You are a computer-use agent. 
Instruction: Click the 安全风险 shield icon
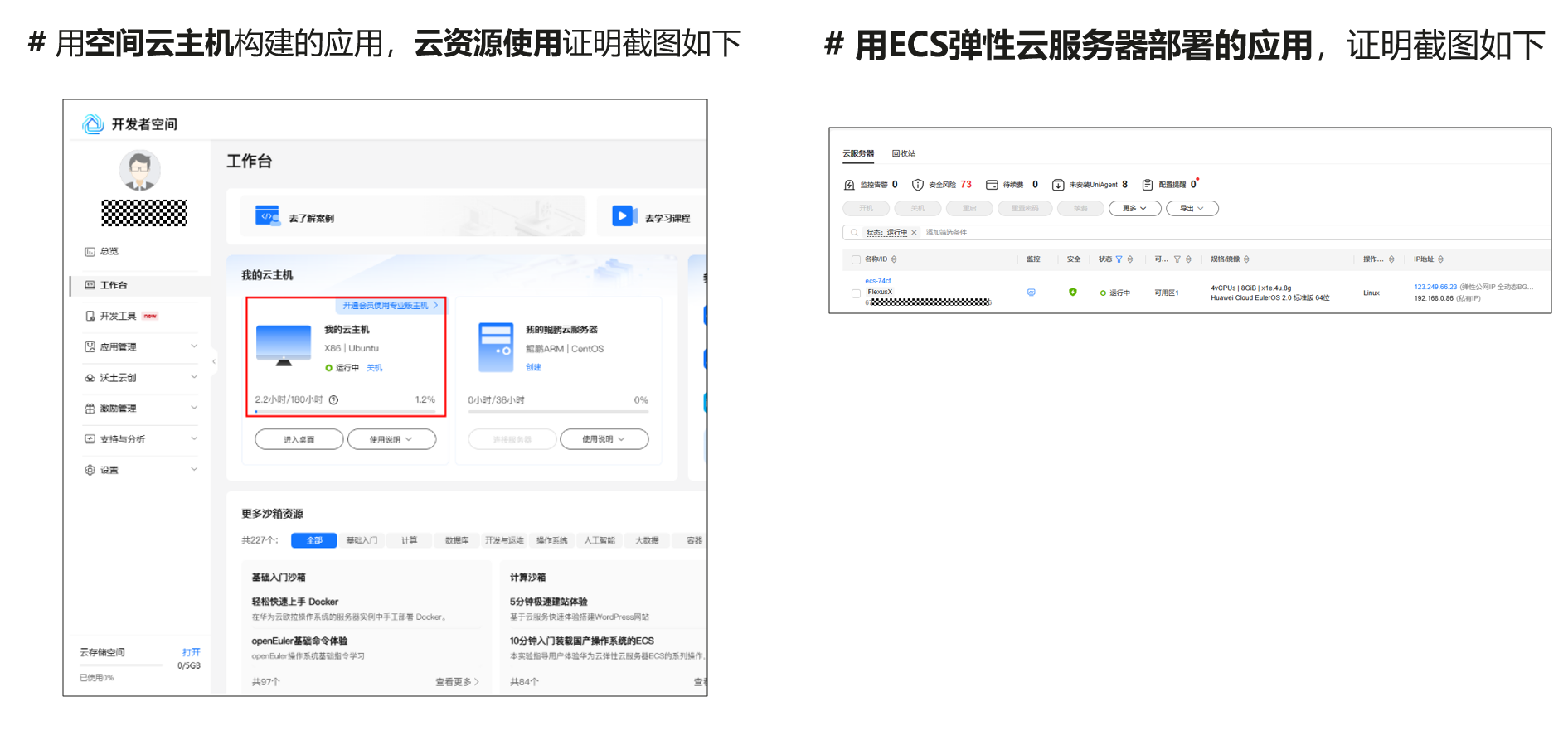917,185
